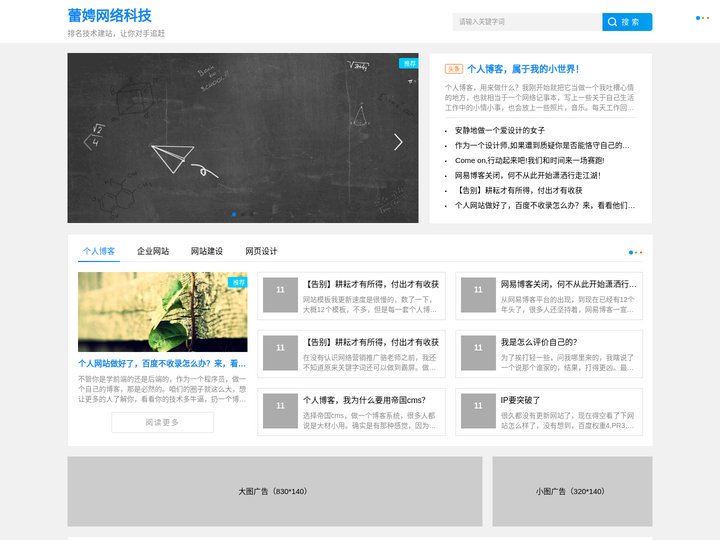Viewport: 720px width, 540px height.
Task: Select the third carousel indicator dot
Action: coord(253,214)
